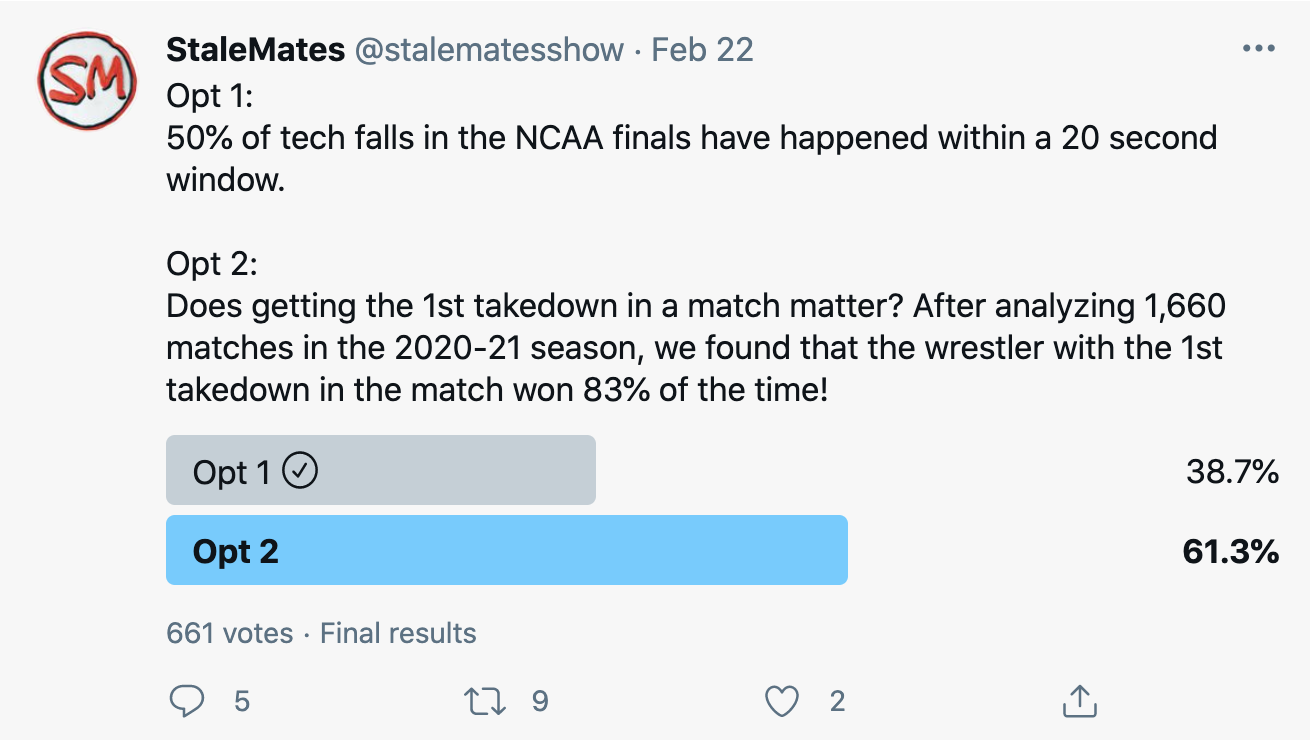This screenshot has height=740, width=1310.
Task: Click the like count number 2
Action: (x=837, y=701)
